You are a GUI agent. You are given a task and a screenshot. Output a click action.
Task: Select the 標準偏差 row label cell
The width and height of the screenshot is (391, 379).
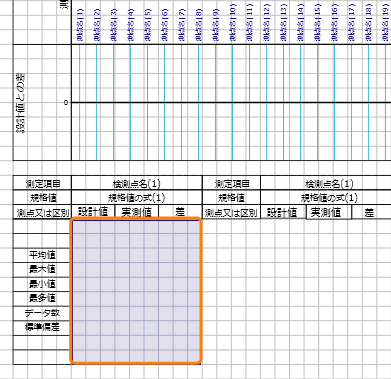click(42, 327)
